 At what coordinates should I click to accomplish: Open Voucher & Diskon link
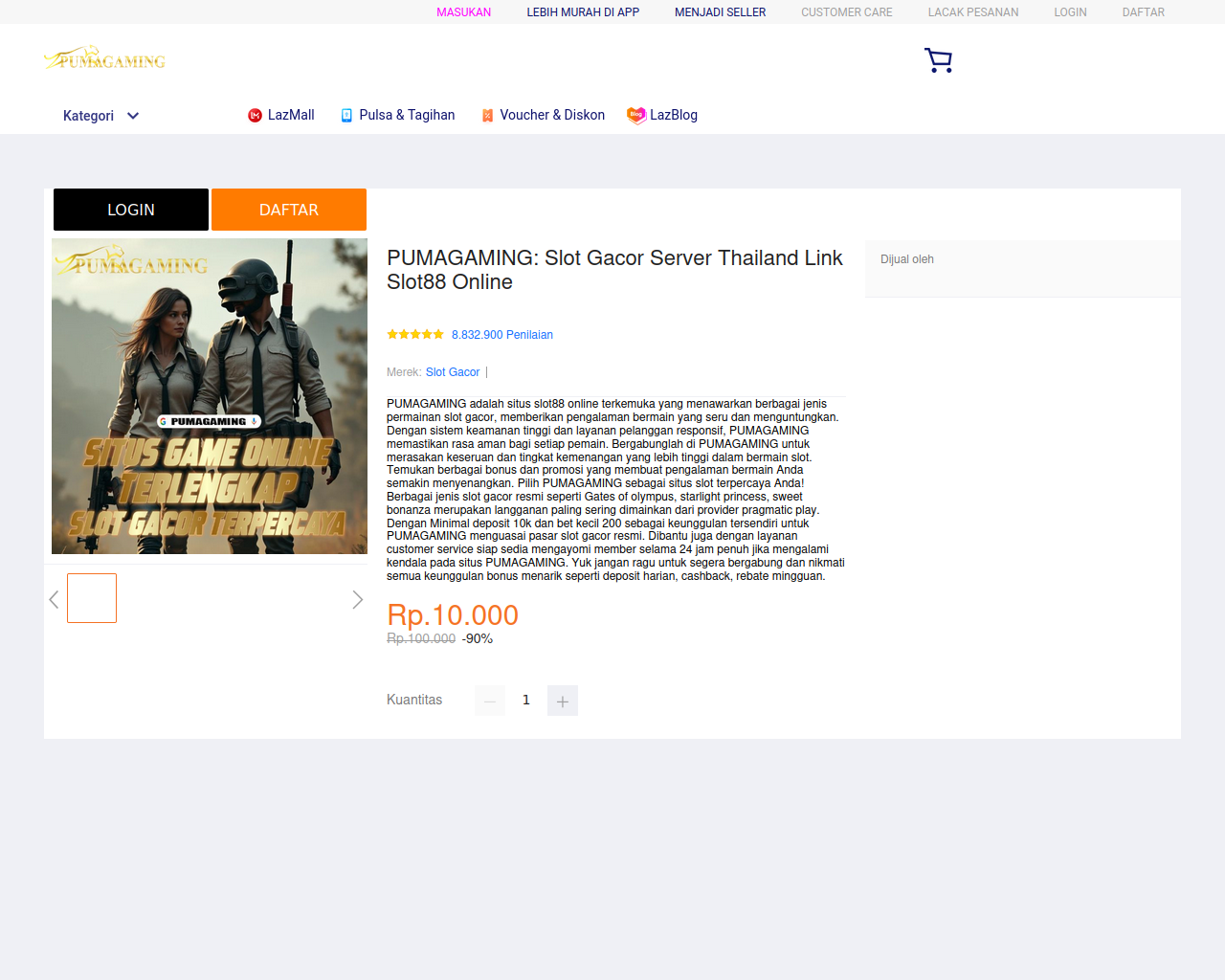[552, 115]
